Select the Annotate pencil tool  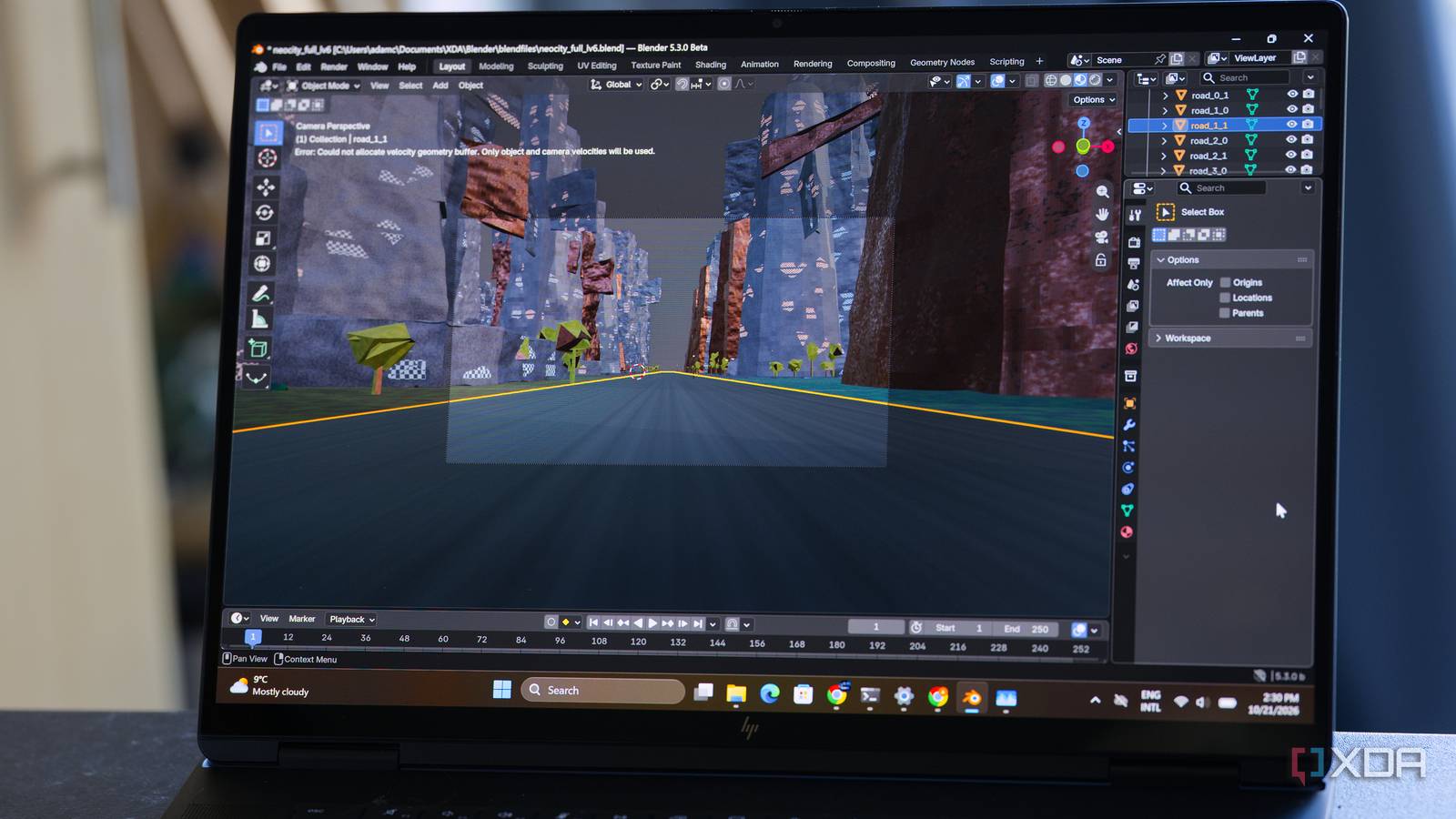pos(261,293)
